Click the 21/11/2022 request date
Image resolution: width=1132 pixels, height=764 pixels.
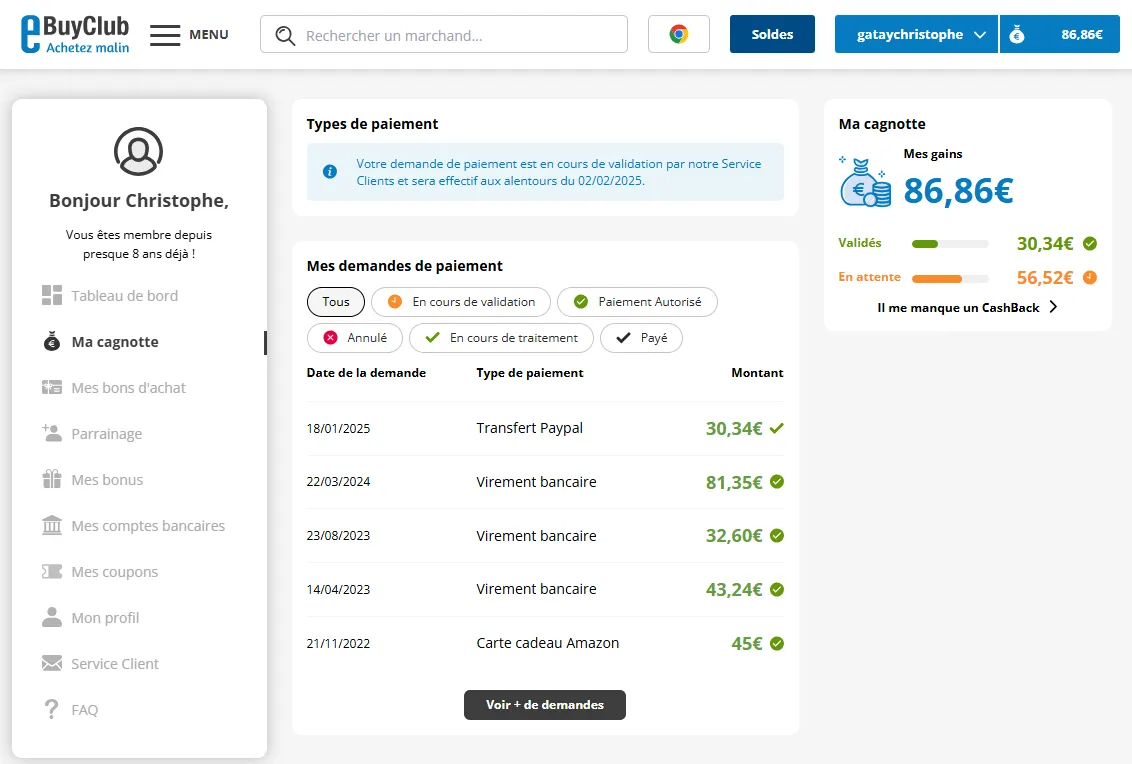[339, 643]
